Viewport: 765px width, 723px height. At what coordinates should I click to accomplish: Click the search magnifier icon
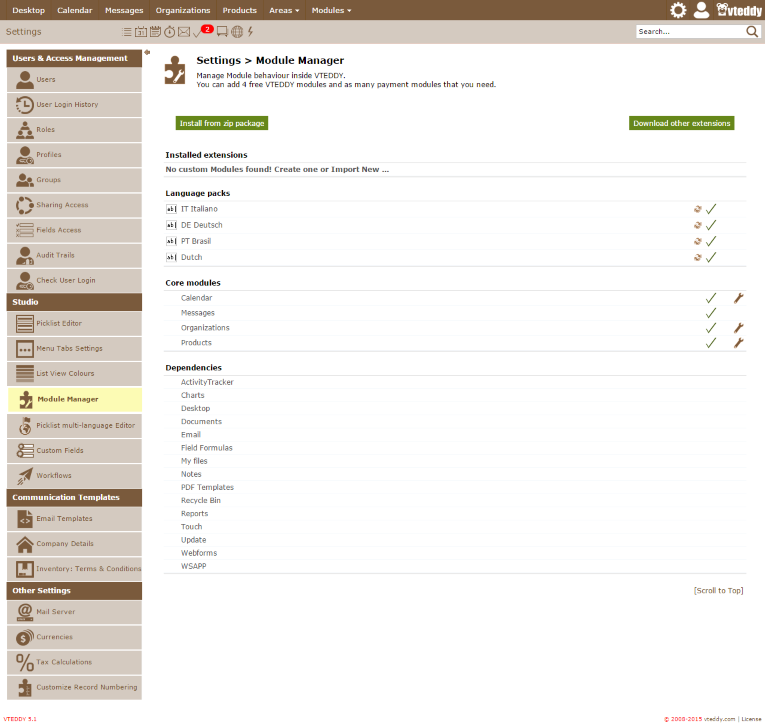[752, 32]
